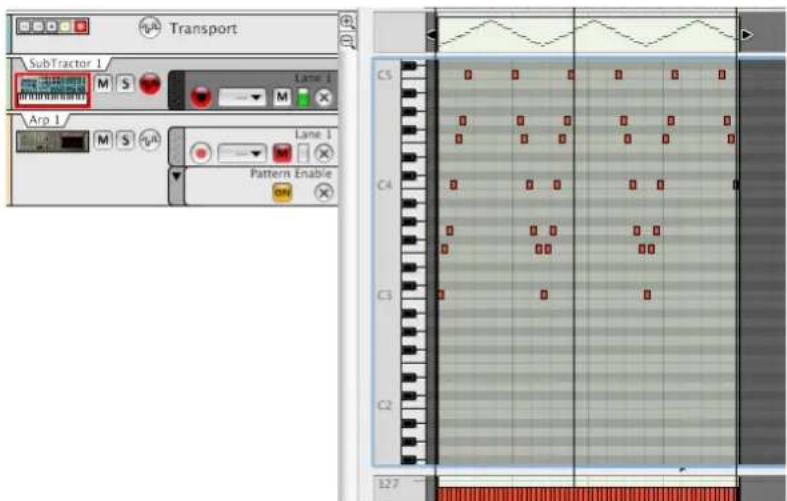
Task: Click the red velocity bars lane
Action: pyautogui.click(x=587, y=493)
